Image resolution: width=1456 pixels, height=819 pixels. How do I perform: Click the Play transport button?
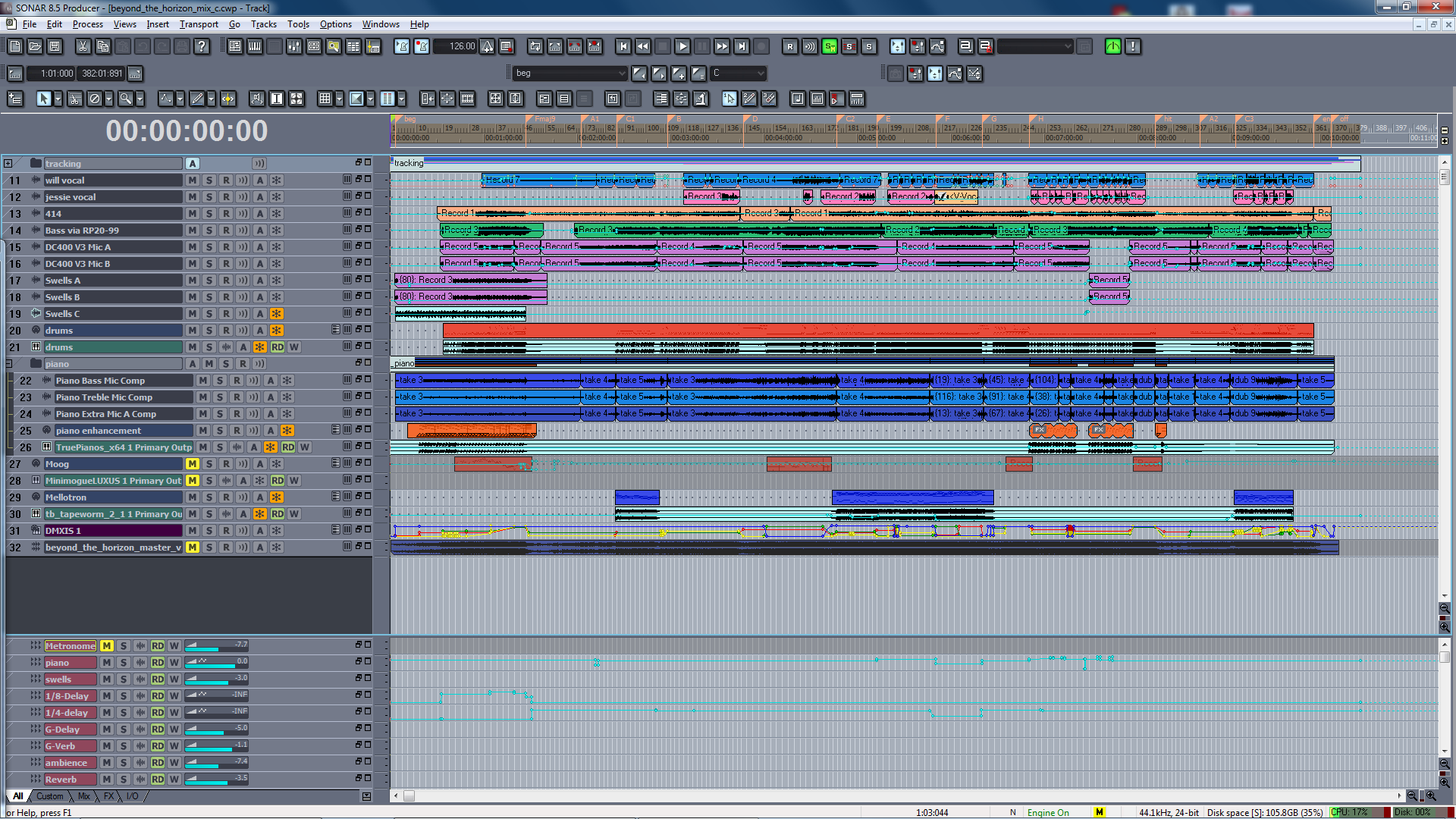[x=682, y=47]
